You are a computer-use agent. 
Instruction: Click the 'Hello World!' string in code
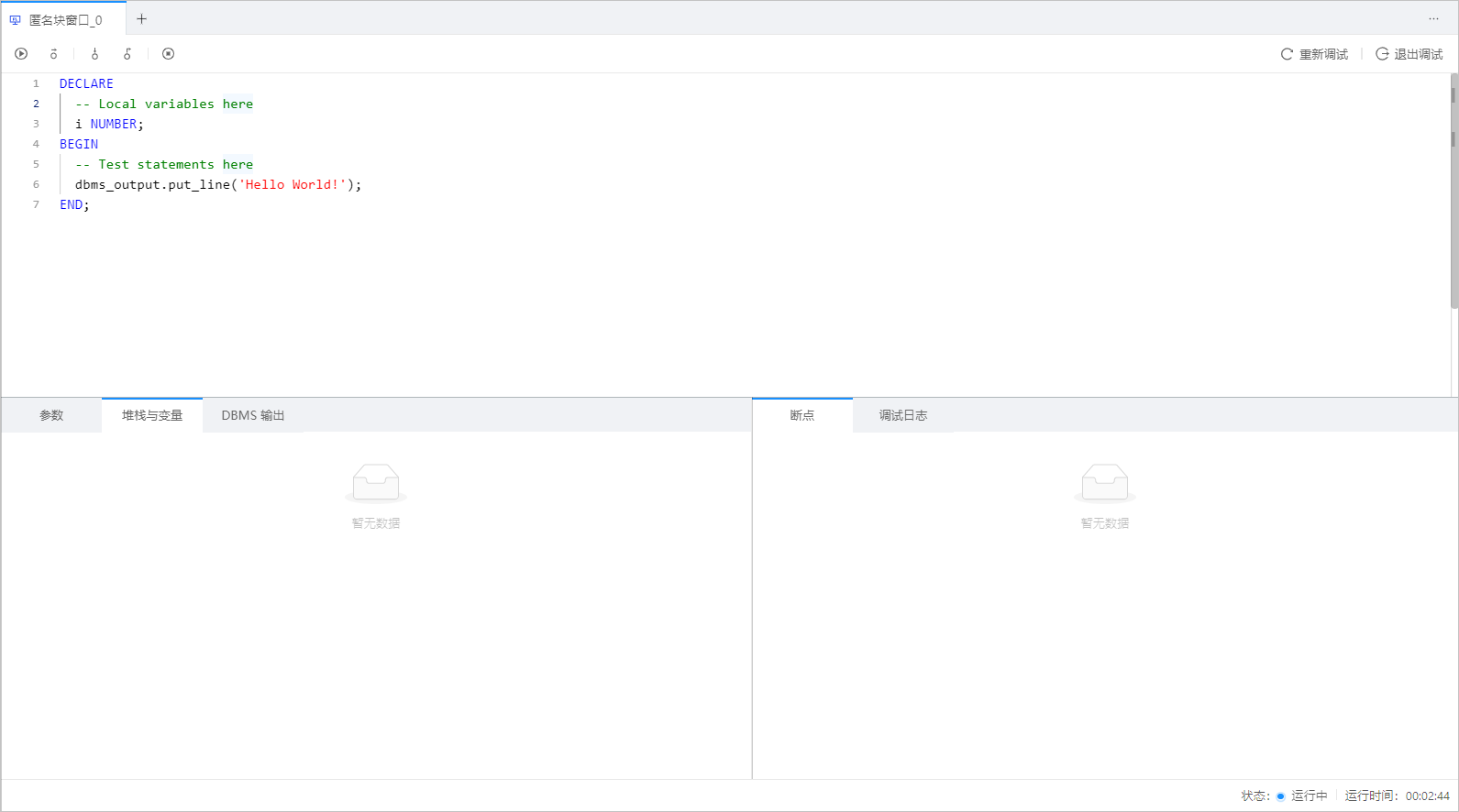click(x=292, y=184)
